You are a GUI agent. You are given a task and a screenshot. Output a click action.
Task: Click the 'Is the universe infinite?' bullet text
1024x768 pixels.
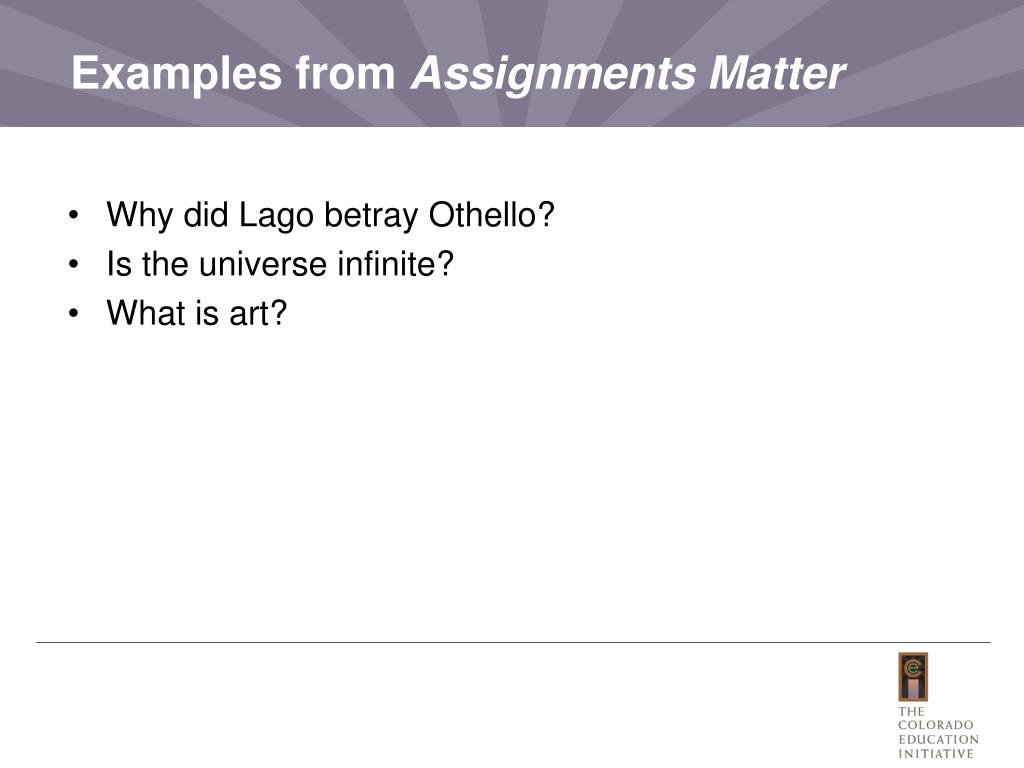point(280,264)
